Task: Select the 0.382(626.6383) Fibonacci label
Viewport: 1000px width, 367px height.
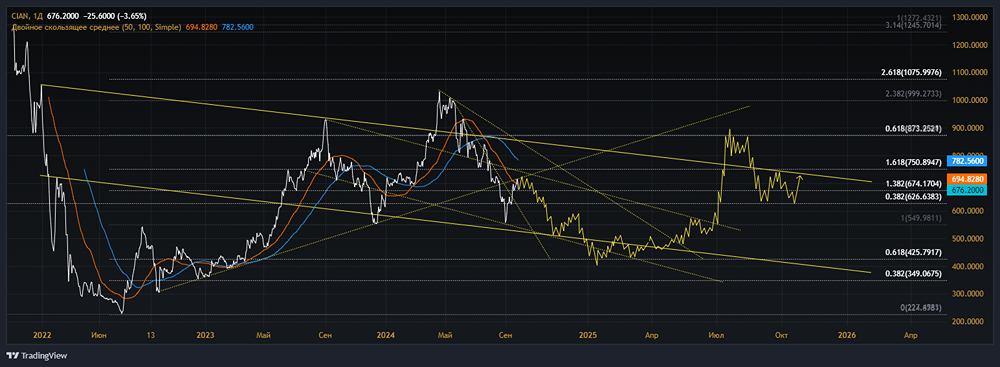Action: tap(912, 197)
